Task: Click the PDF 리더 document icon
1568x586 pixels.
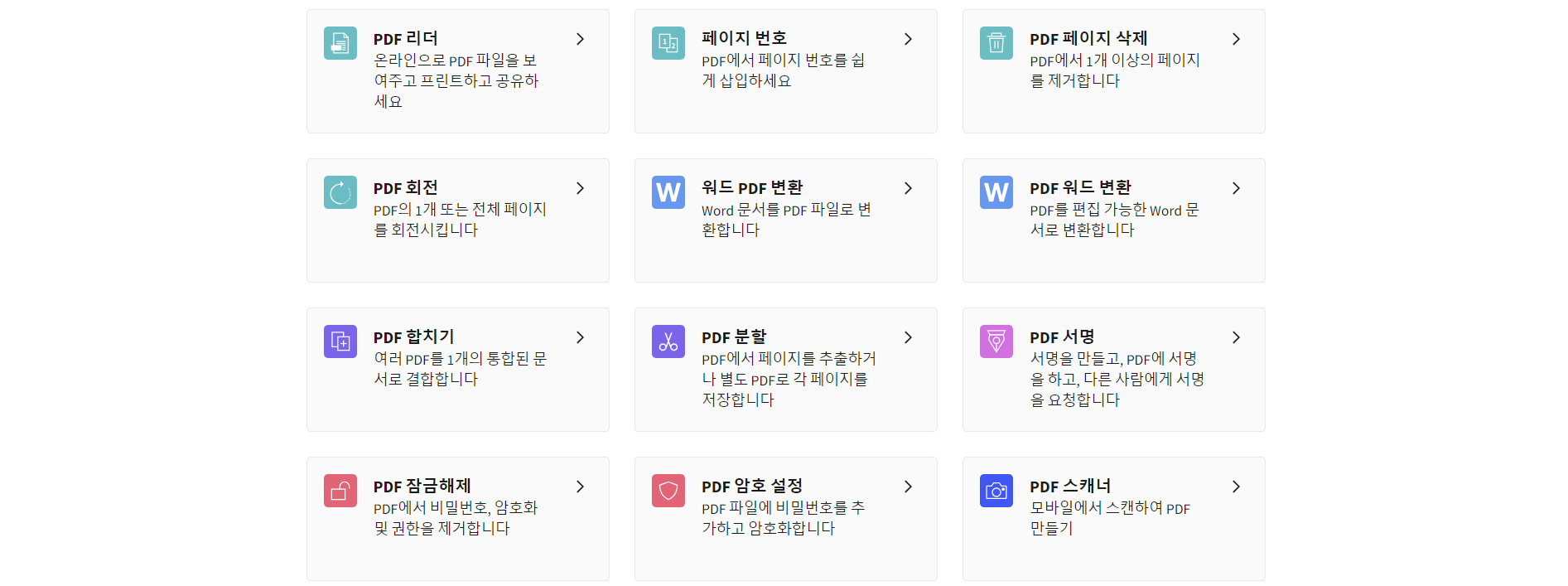Action: coord(340,43)
